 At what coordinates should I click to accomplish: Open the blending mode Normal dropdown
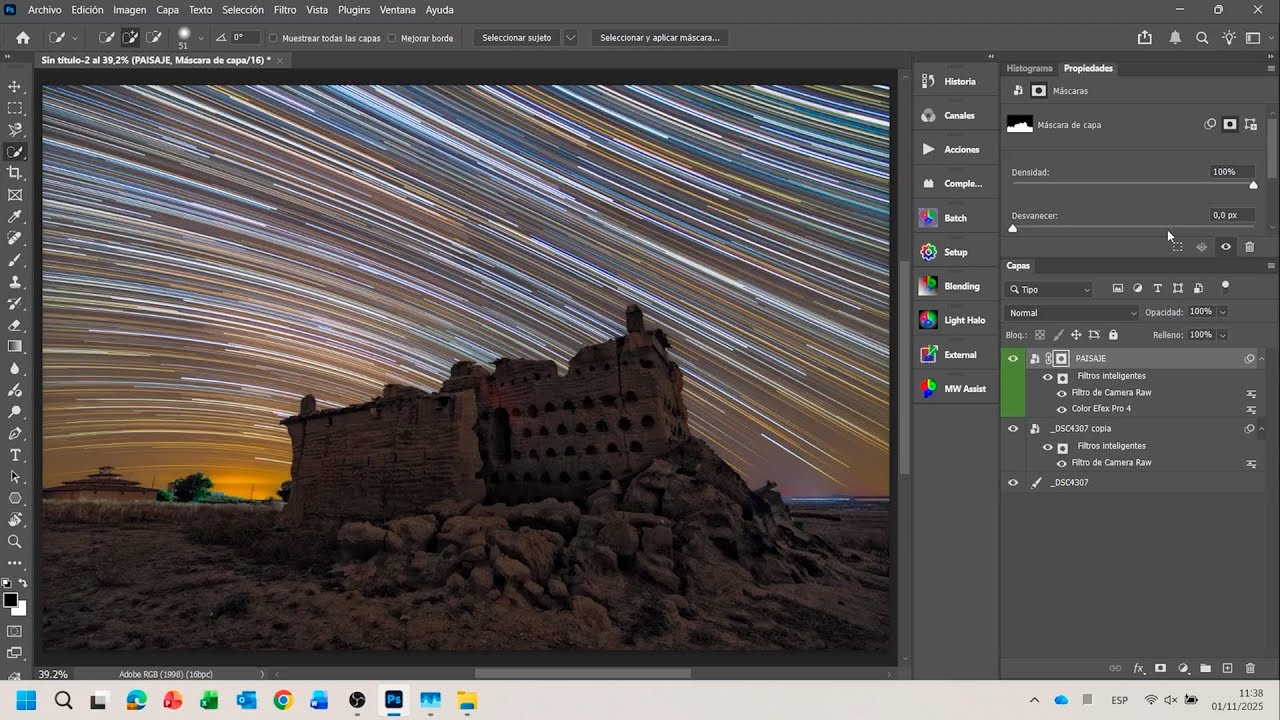[x=1072, y=313]
